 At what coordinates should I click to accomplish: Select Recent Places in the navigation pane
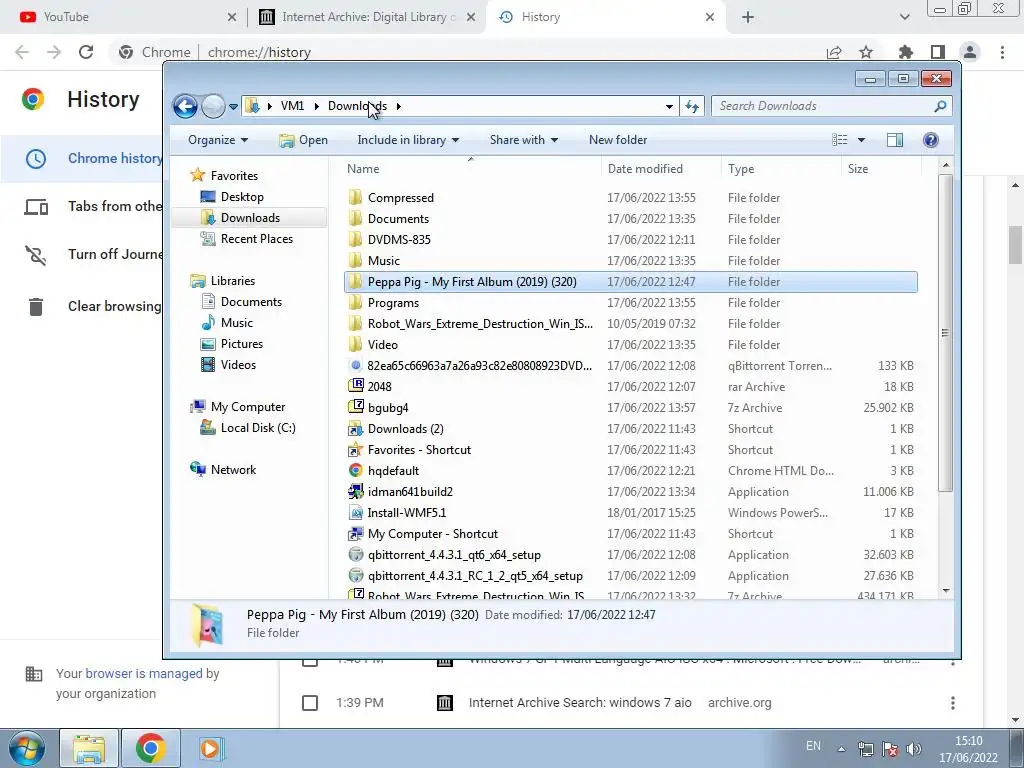tap(257, 239)
